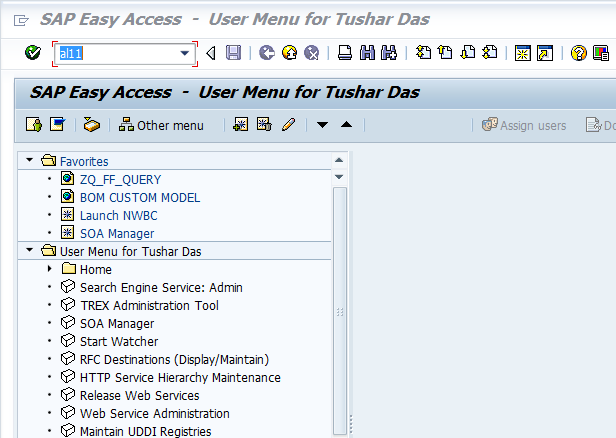This screenshot has width=616, height=438.
Task: Click the tree scrollbar up arrow
Action: [339, 160]
